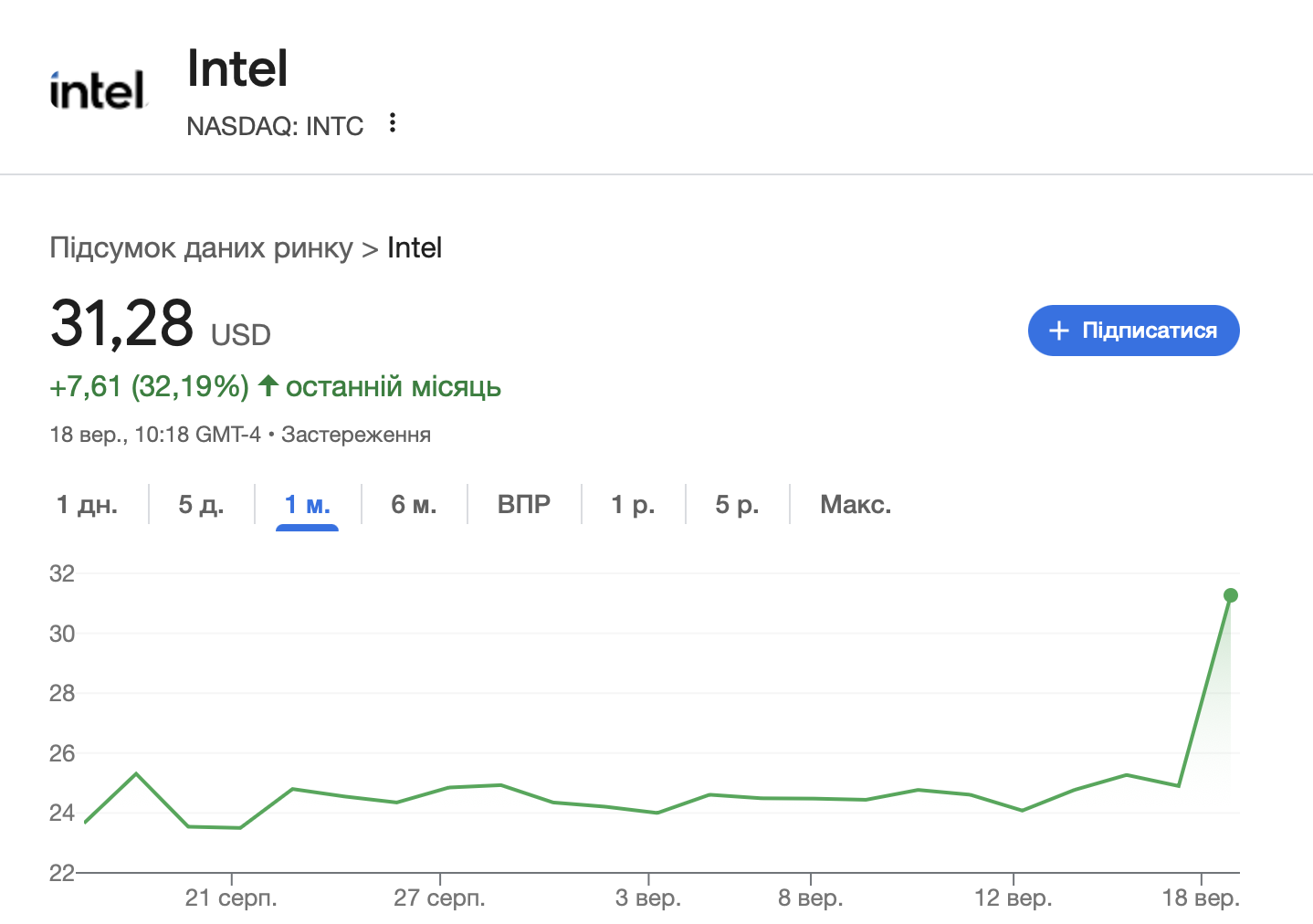This screenshot has height=924, width=1313.
Task: Click the Intel company title heading
Action: [x=237, y=68]
